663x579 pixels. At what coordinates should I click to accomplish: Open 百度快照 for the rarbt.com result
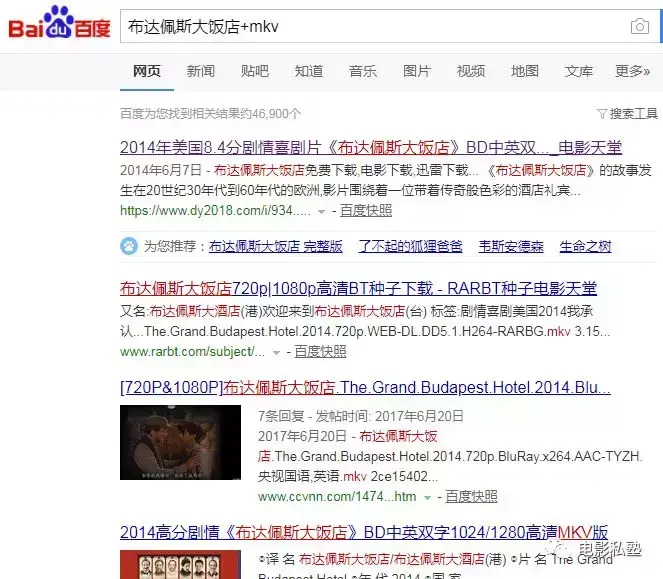320,352
